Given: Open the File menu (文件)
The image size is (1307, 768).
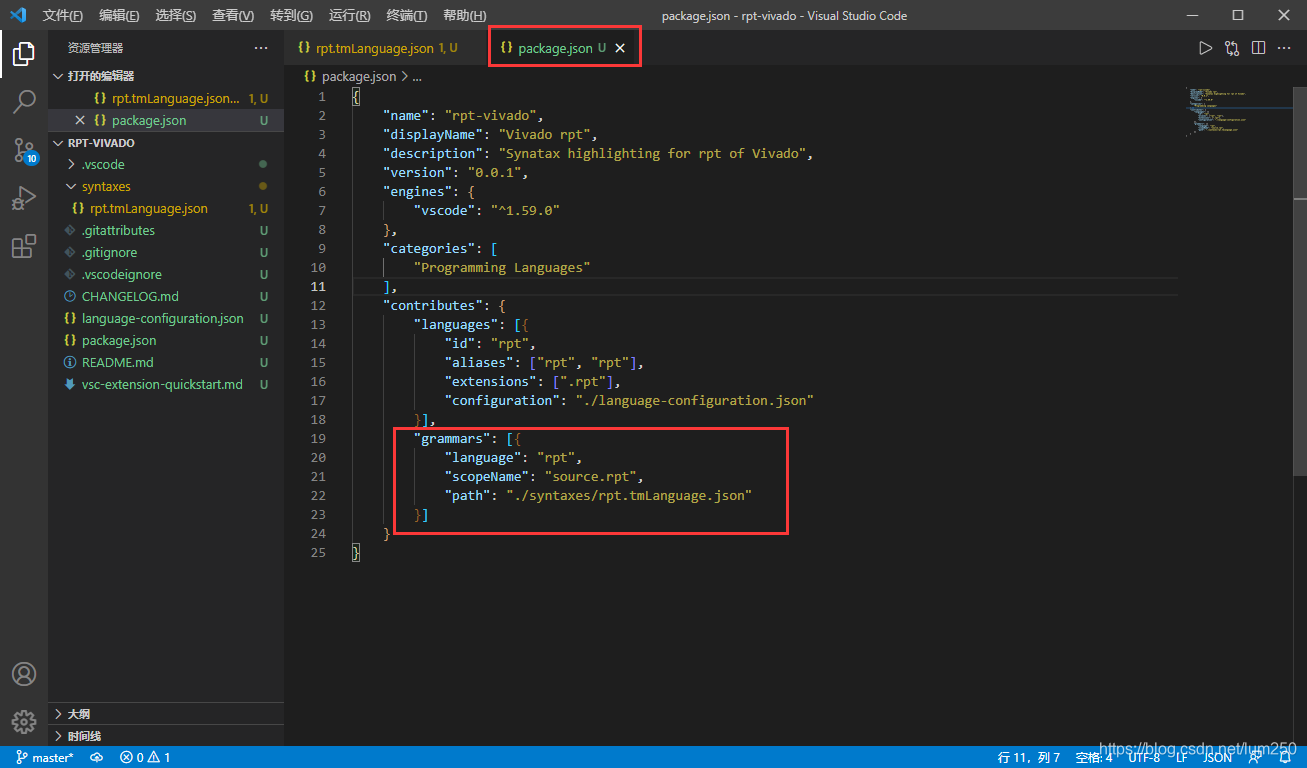Looking at the screenshot, I should (x=63, y=16).
